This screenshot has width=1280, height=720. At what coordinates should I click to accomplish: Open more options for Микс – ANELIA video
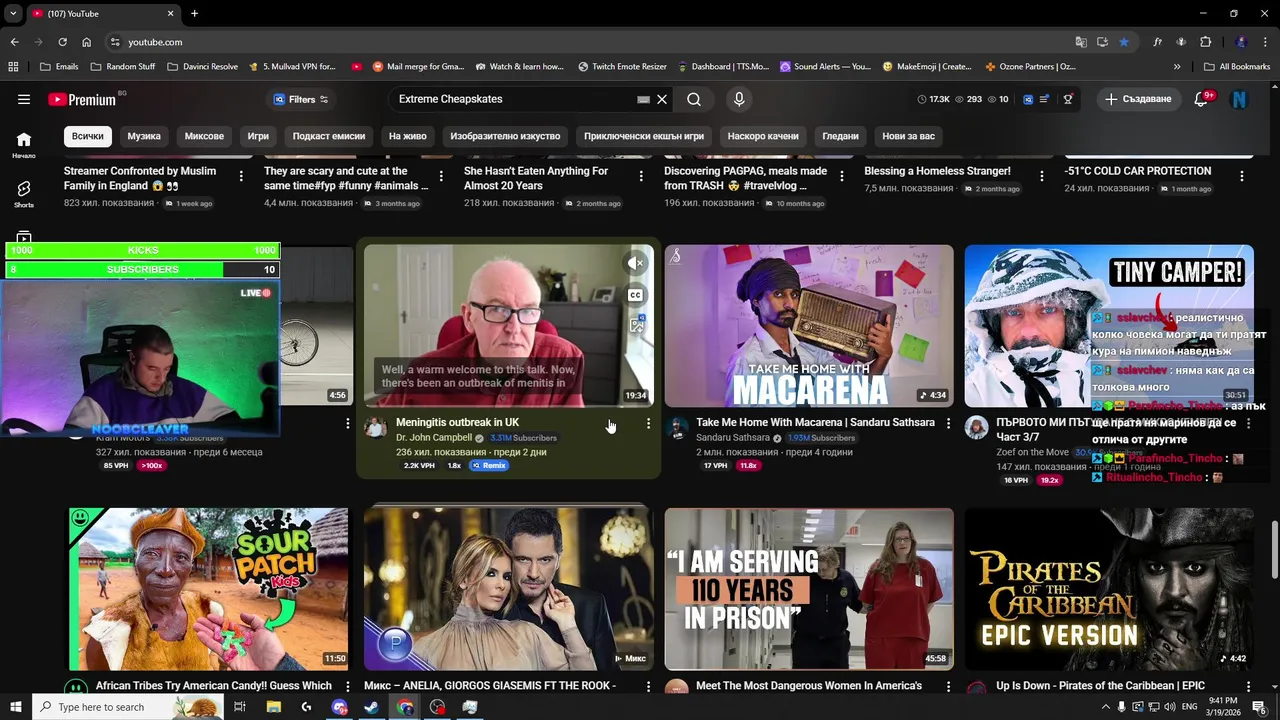(x=648, y=688)
